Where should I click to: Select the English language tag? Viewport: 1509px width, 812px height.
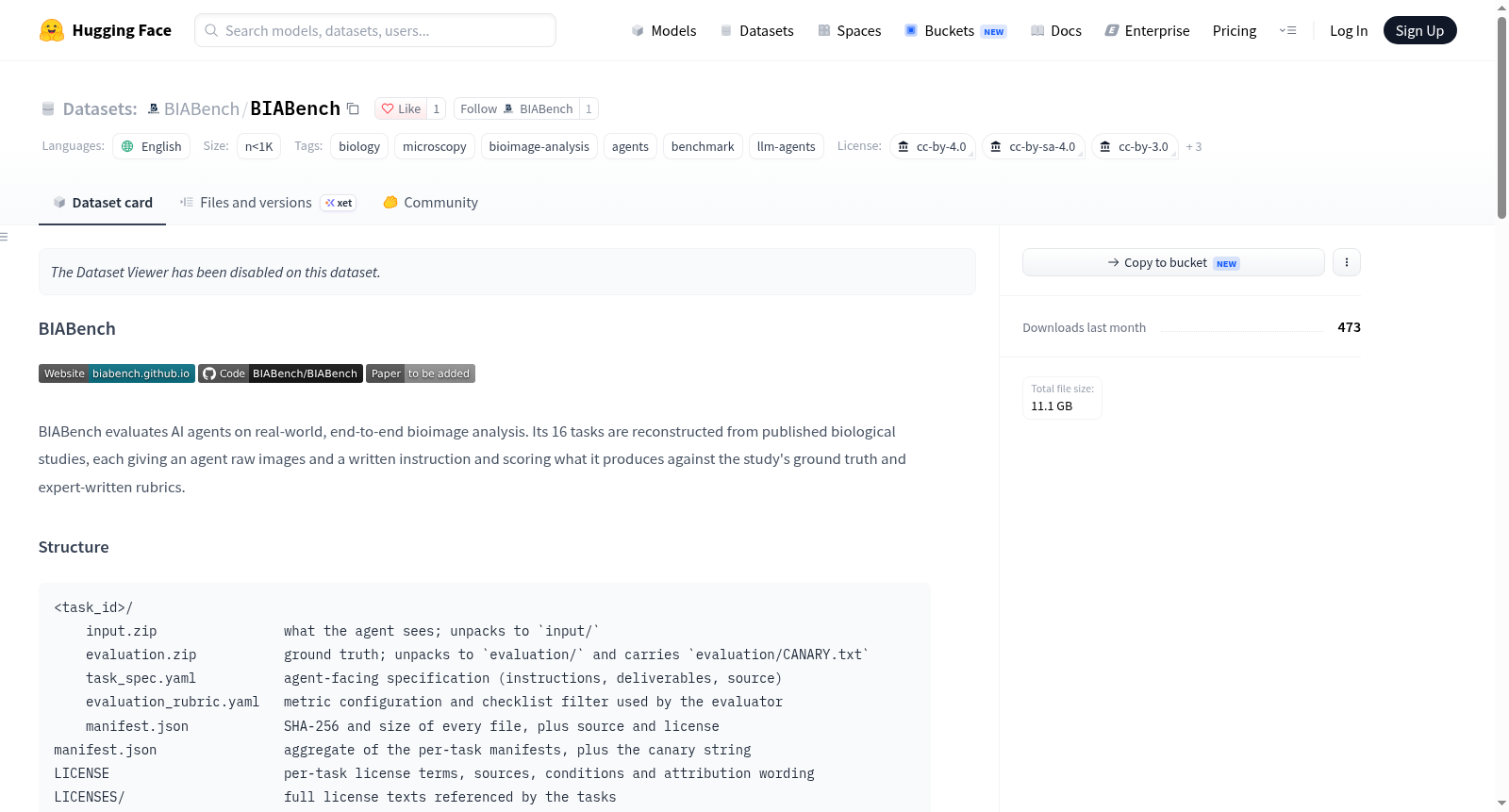click(x=152, y=146)
